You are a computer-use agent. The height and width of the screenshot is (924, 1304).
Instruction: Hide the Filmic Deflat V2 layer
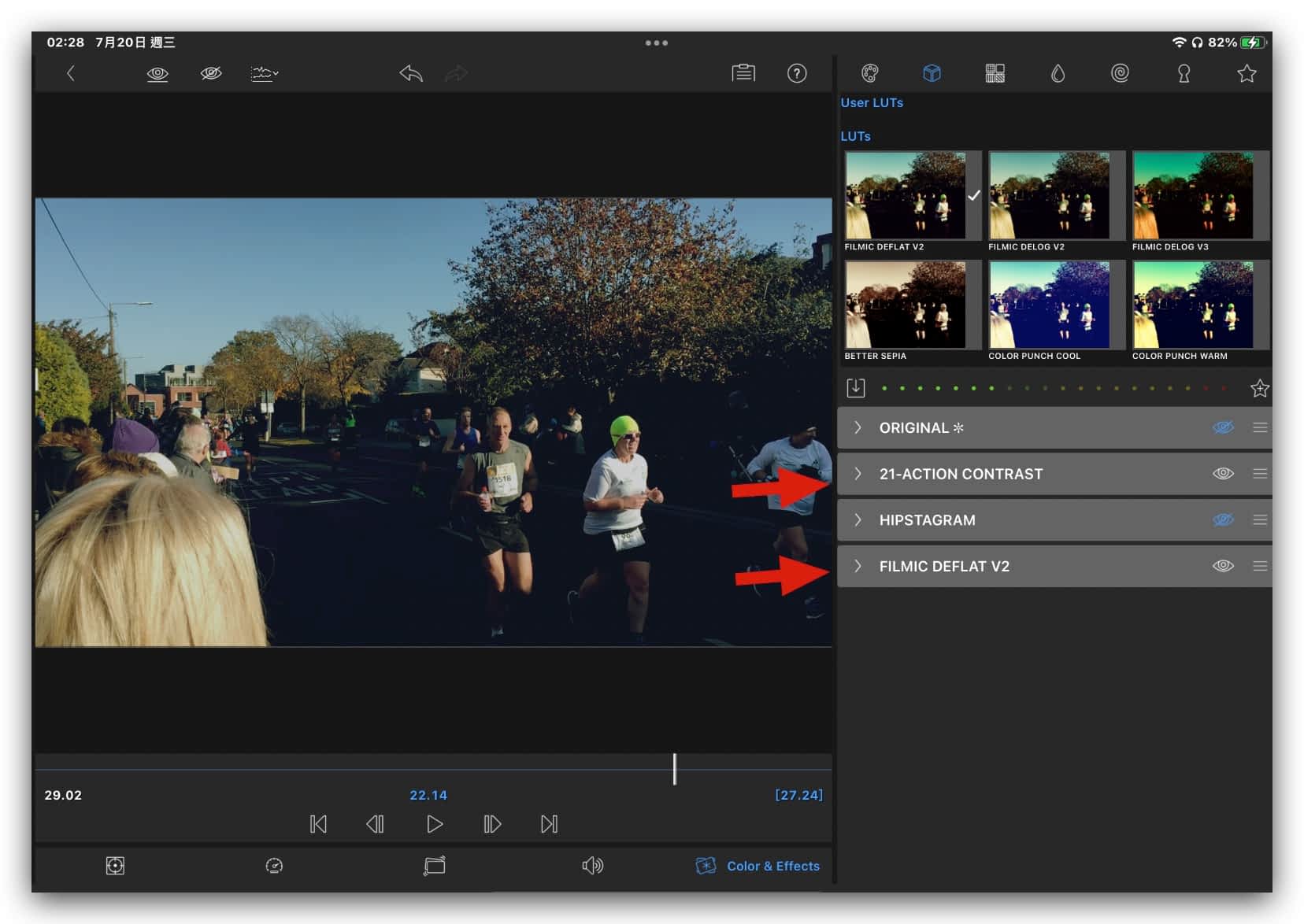tap(1222, 566)
